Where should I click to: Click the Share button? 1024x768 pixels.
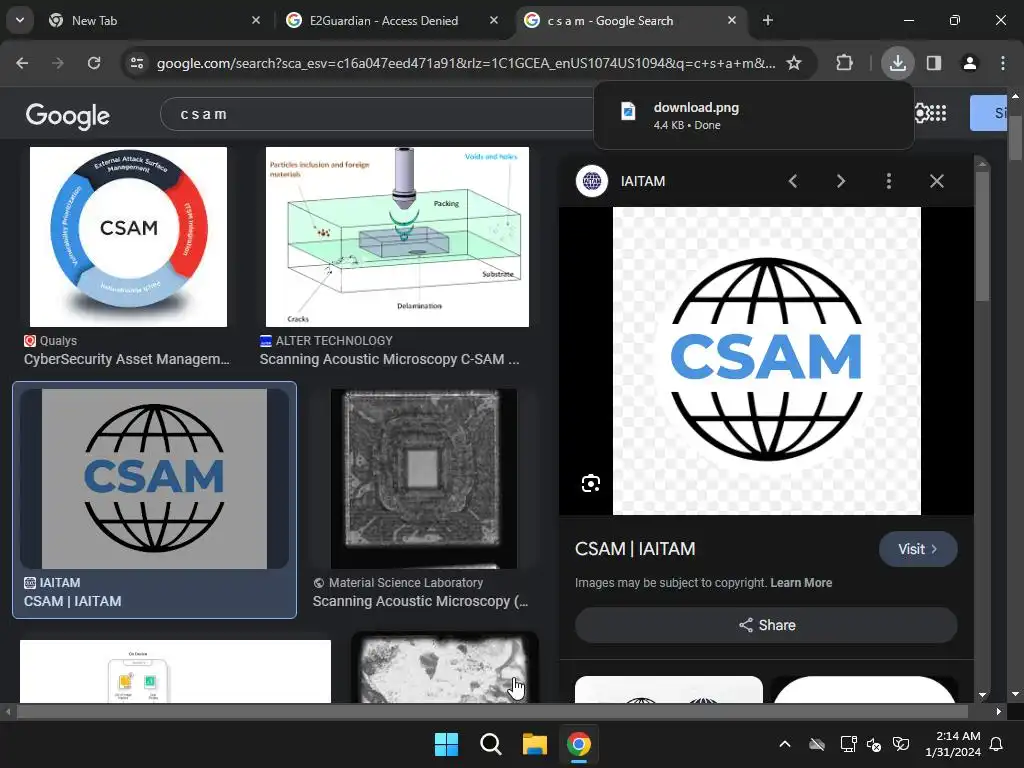point(766,625)
